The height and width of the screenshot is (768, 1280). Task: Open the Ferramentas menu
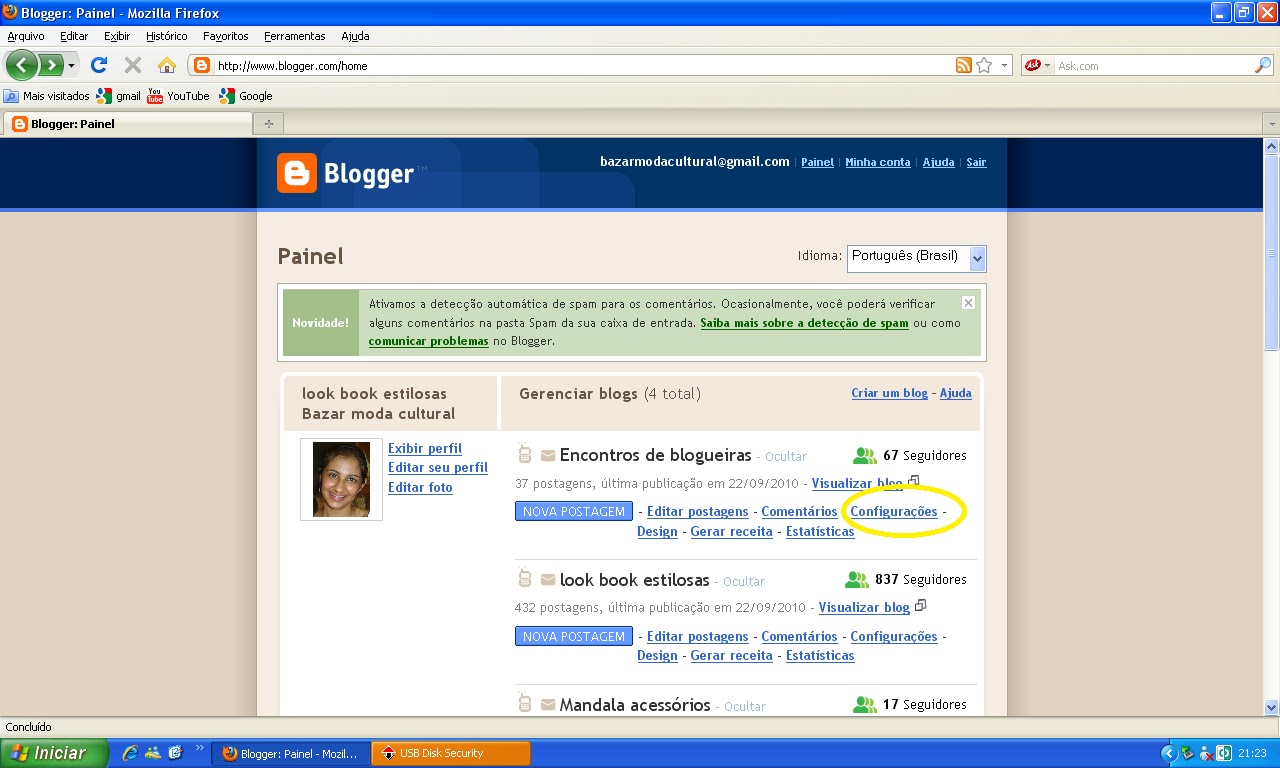(x=294, y=36)
